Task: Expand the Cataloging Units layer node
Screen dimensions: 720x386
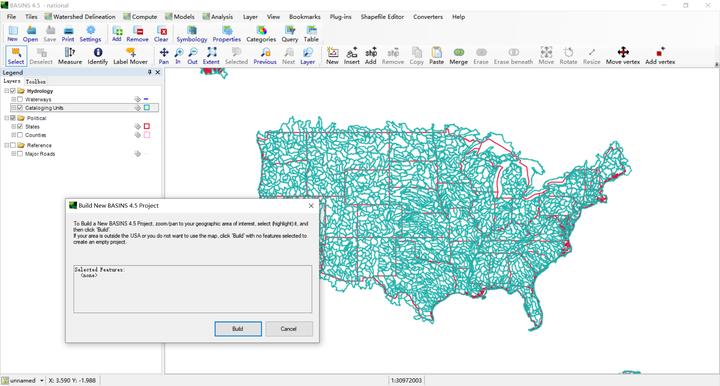Action: [x=14, y=108]
